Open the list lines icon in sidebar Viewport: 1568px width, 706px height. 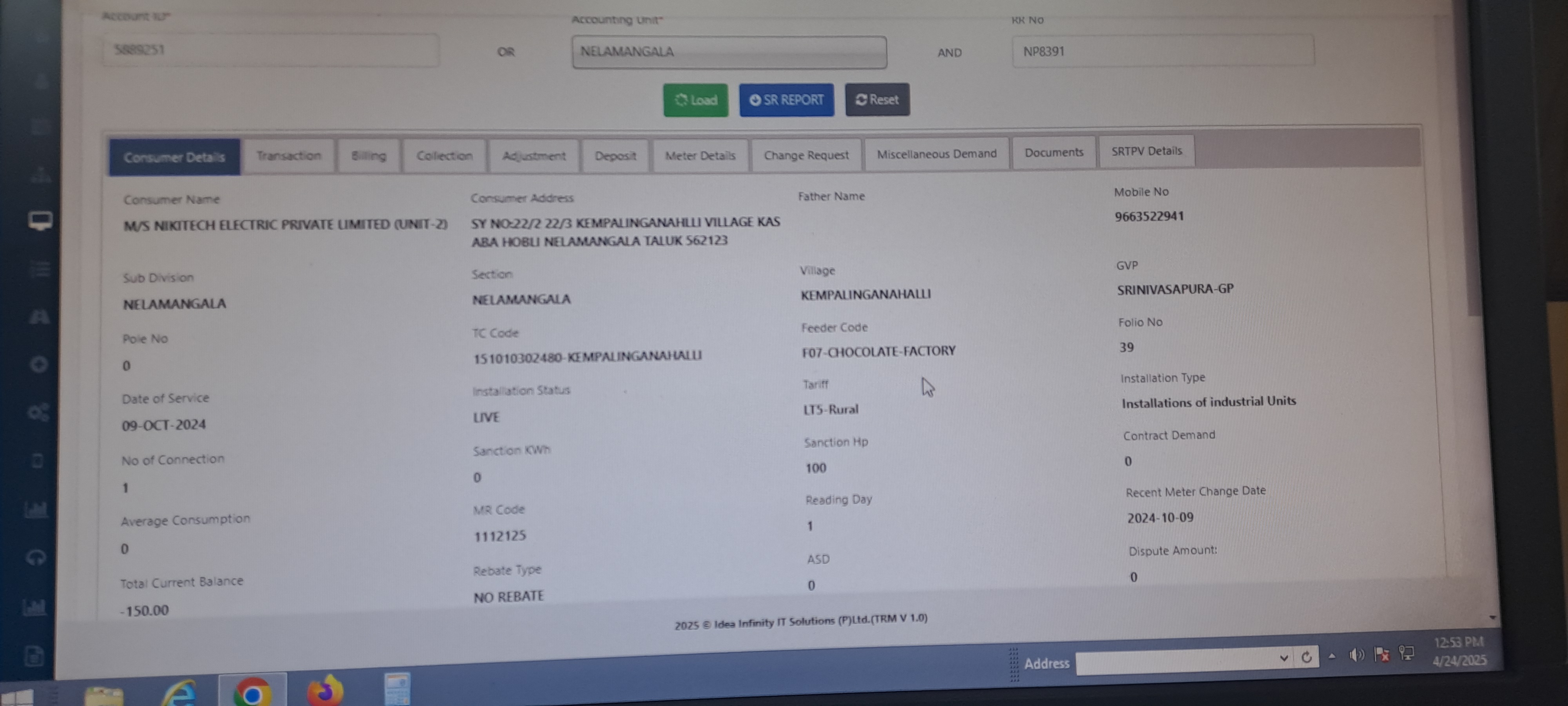click(40, 269)
